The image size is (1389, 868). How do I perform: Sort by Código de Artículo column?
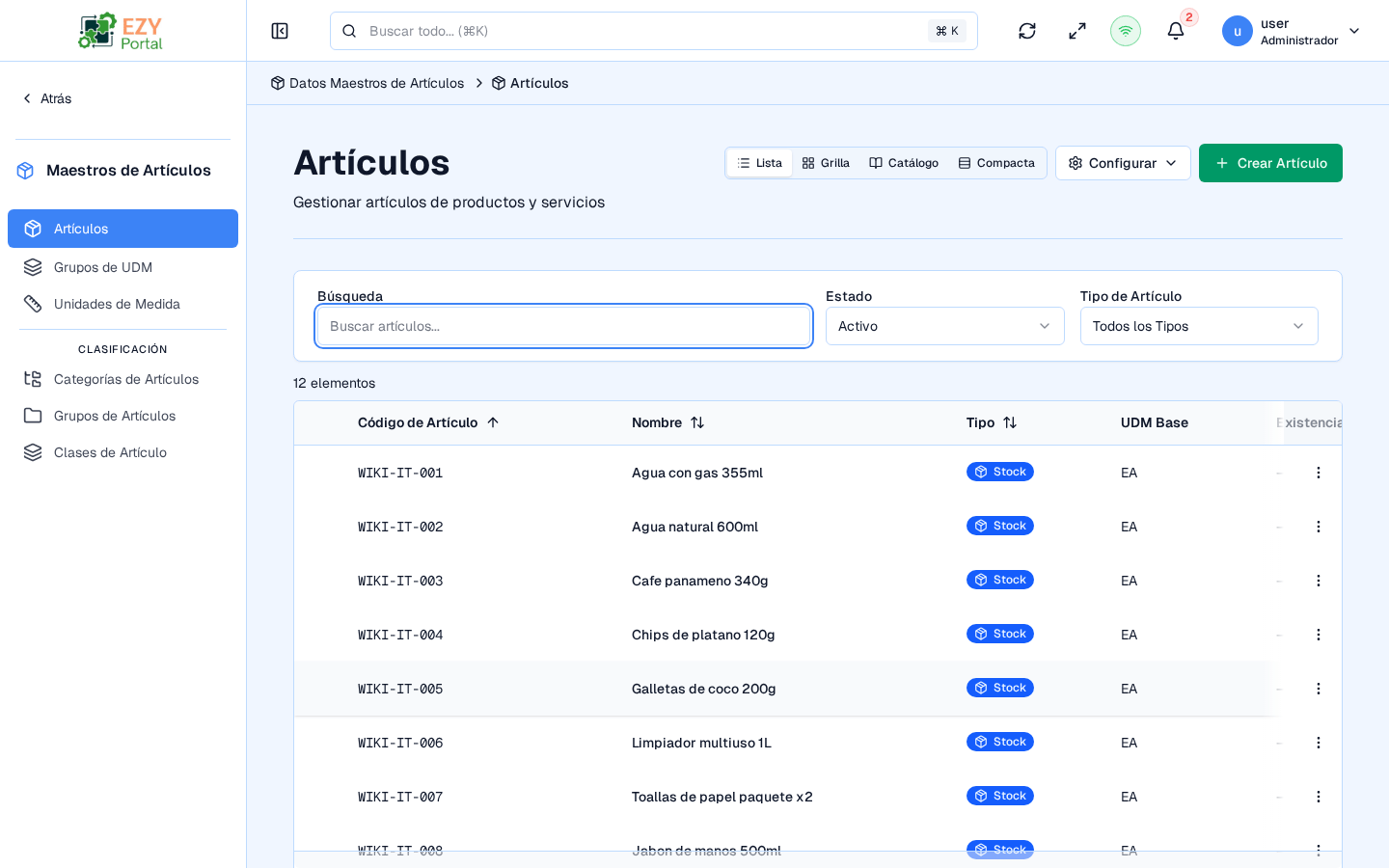click(428, 422)
